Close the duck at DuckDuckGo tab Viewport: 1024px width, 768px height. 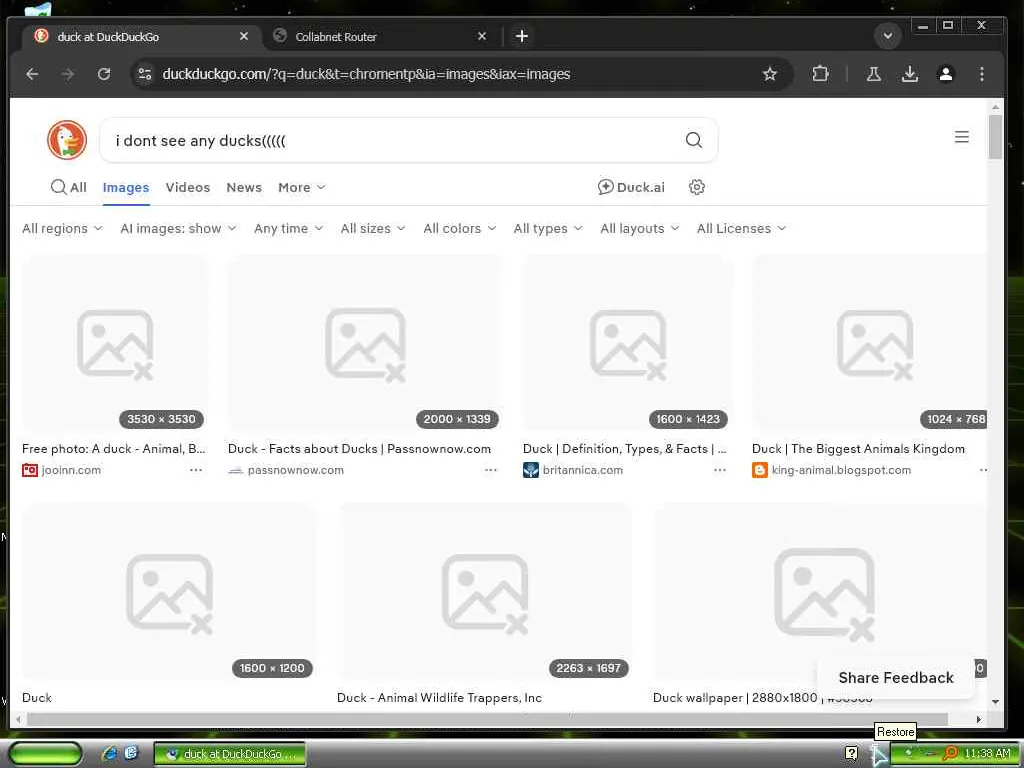[244, 37]
